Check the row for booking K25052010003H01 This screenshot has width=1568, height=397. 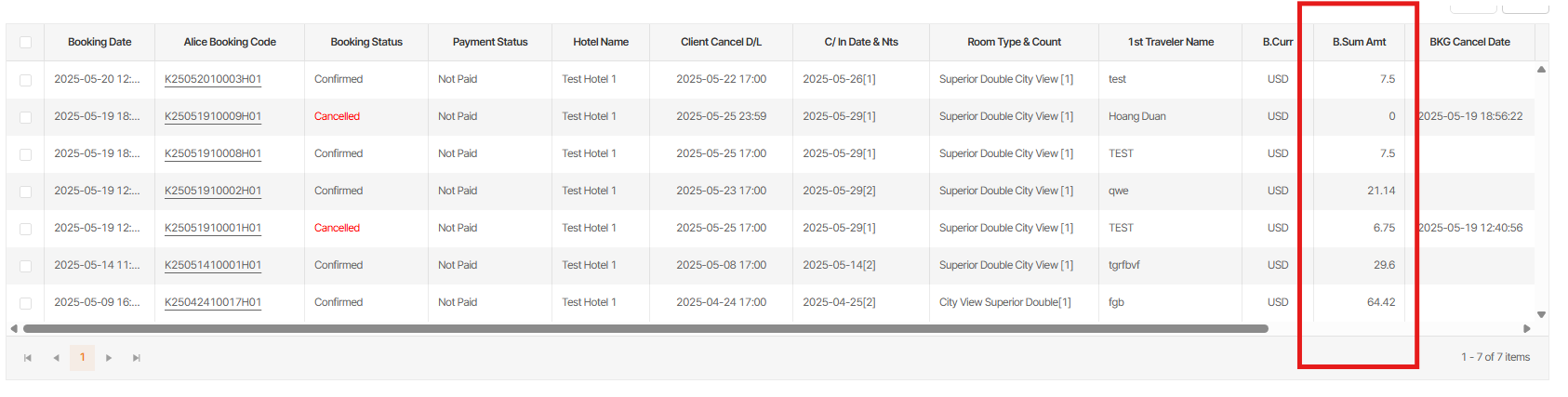[25, 80]
